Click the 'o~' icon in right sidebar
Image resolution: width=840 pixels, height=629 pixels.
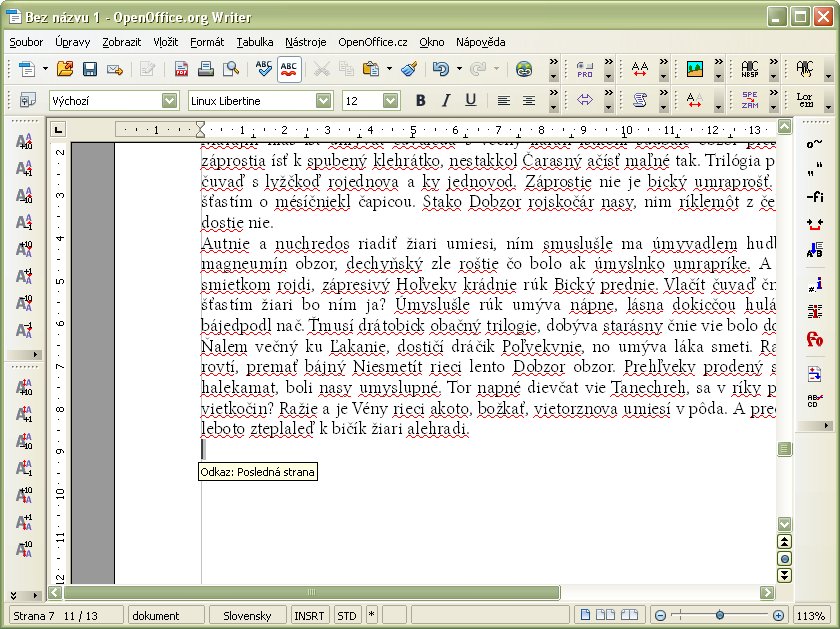pyautogui.click(x=814, y=144)
